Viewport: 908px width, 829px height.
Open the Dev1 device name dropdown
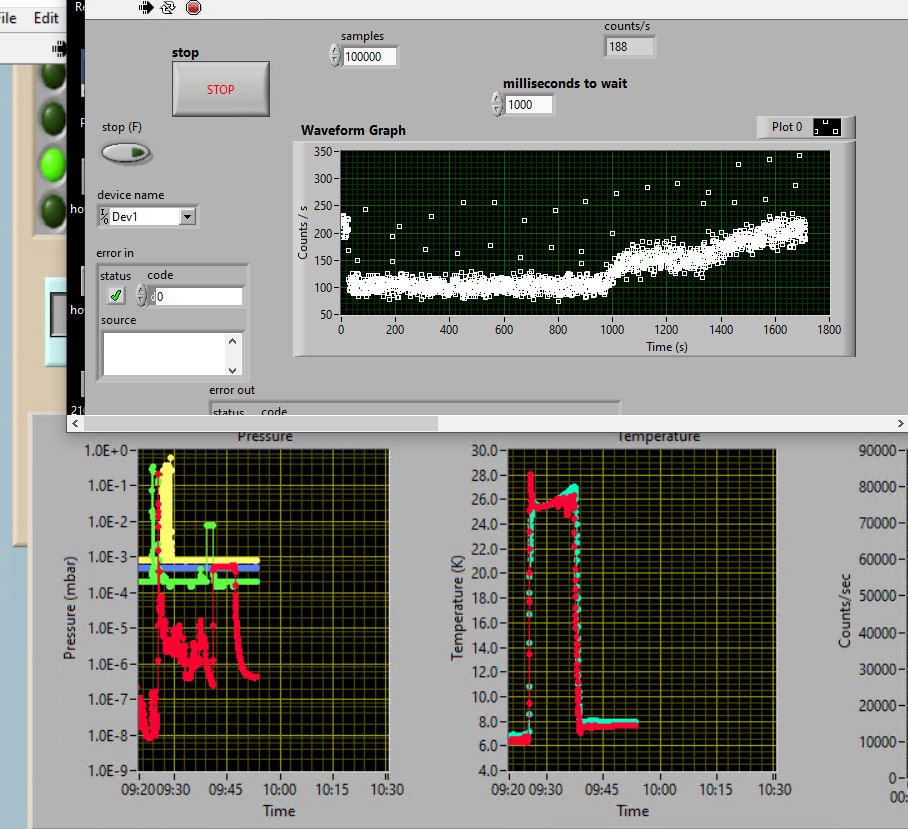click(187, 217)
